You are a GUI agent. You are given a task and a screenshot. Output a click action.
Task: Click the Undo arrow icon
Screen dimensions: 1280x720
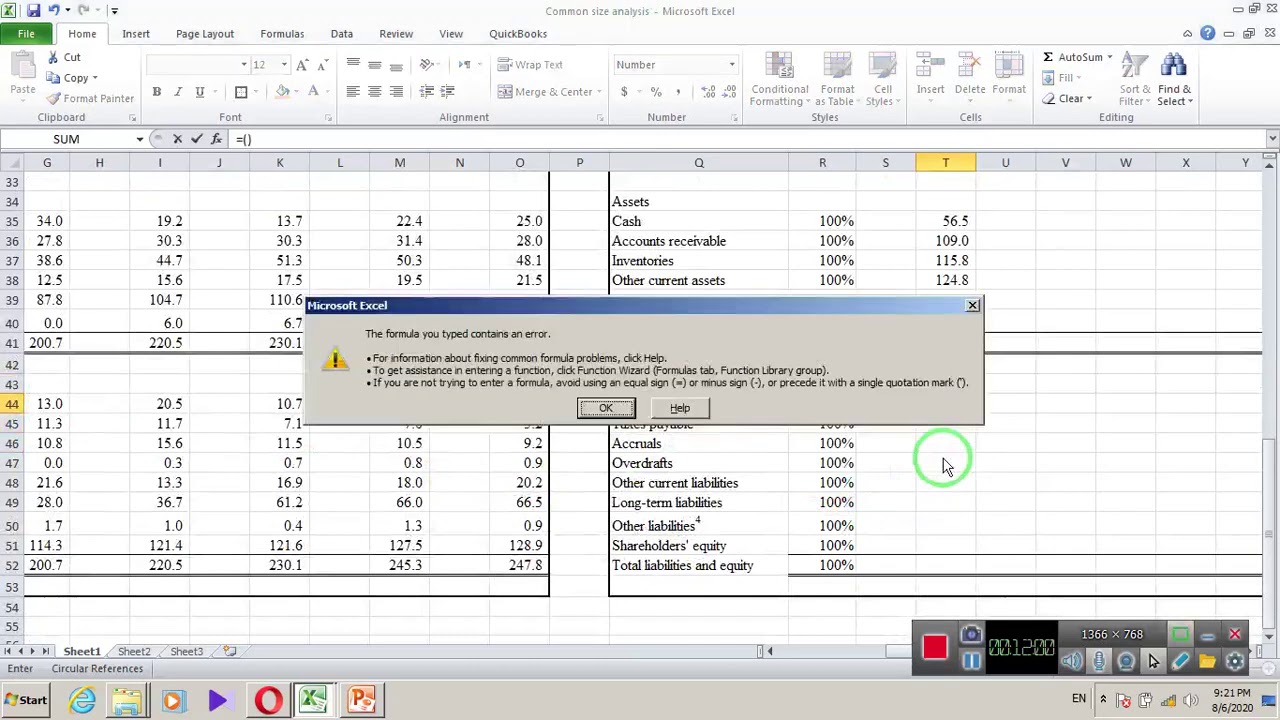tap(54, 10)
